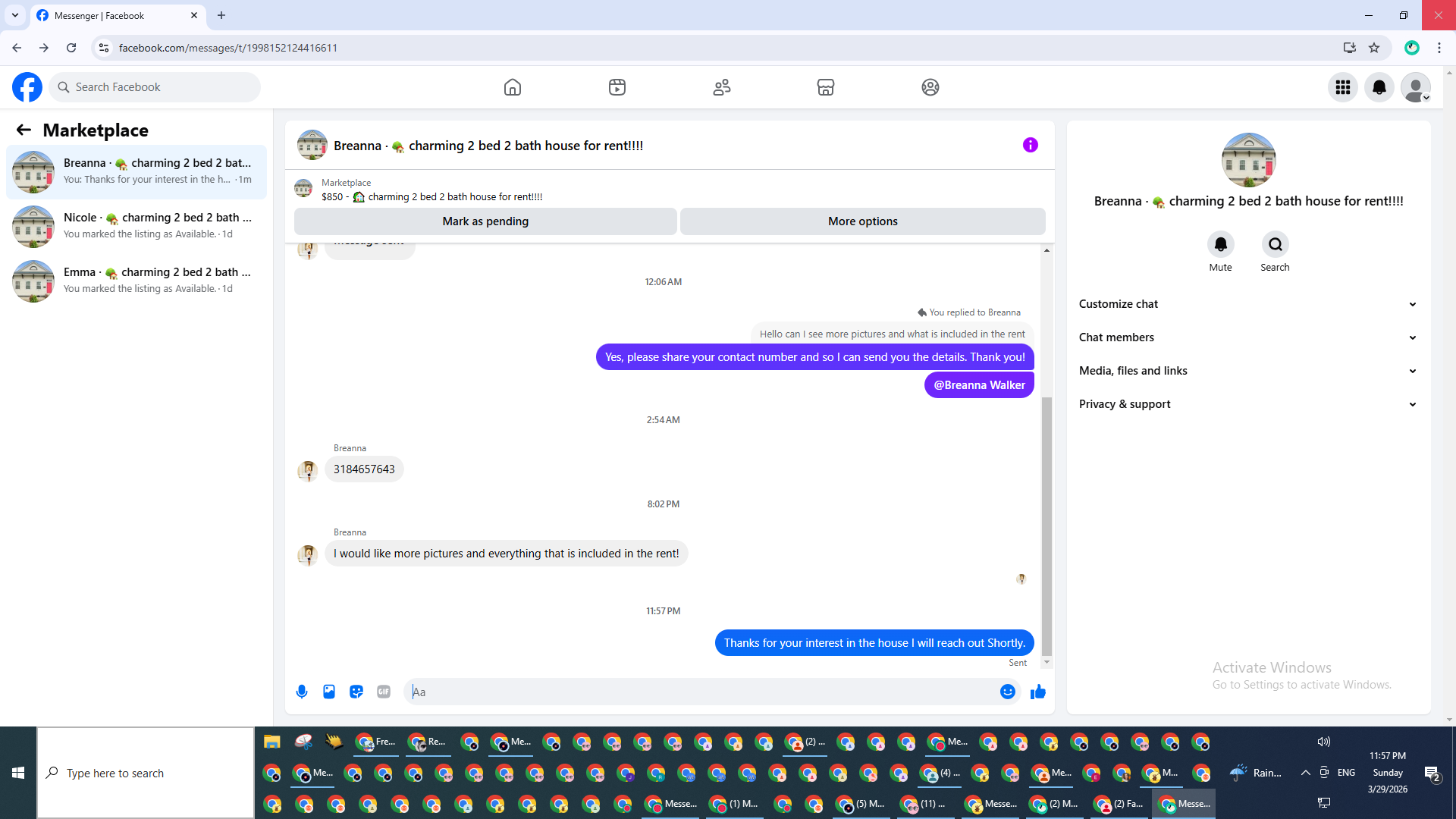
Task: Click the conversation title in header
Action: point(488,146)
